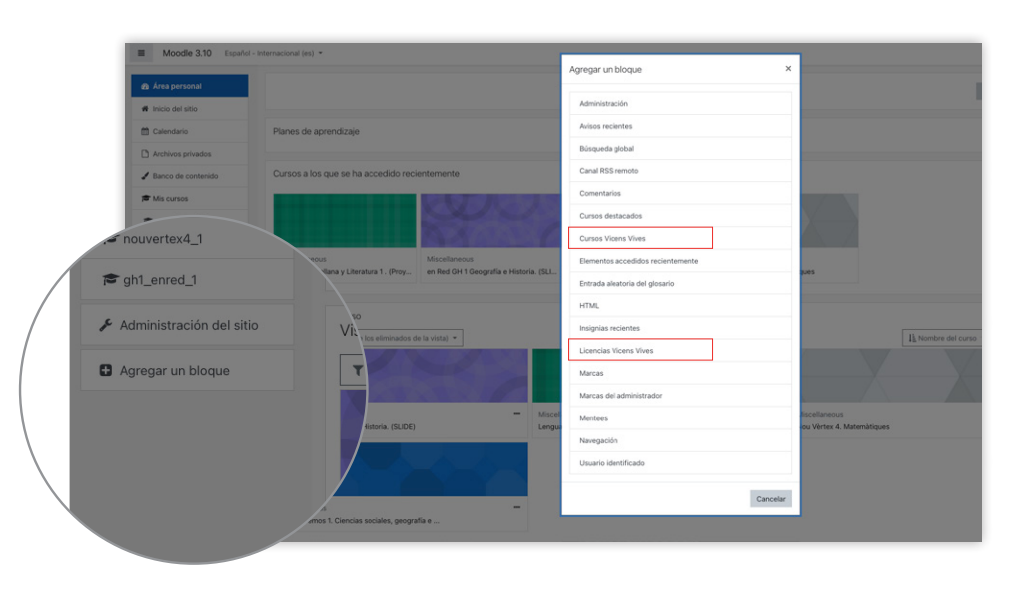The width and height of the screenshot is (1022, 590).
Task: Open the Español language selector dropdown
Action: pyautogui.click(x=274, y=53)
